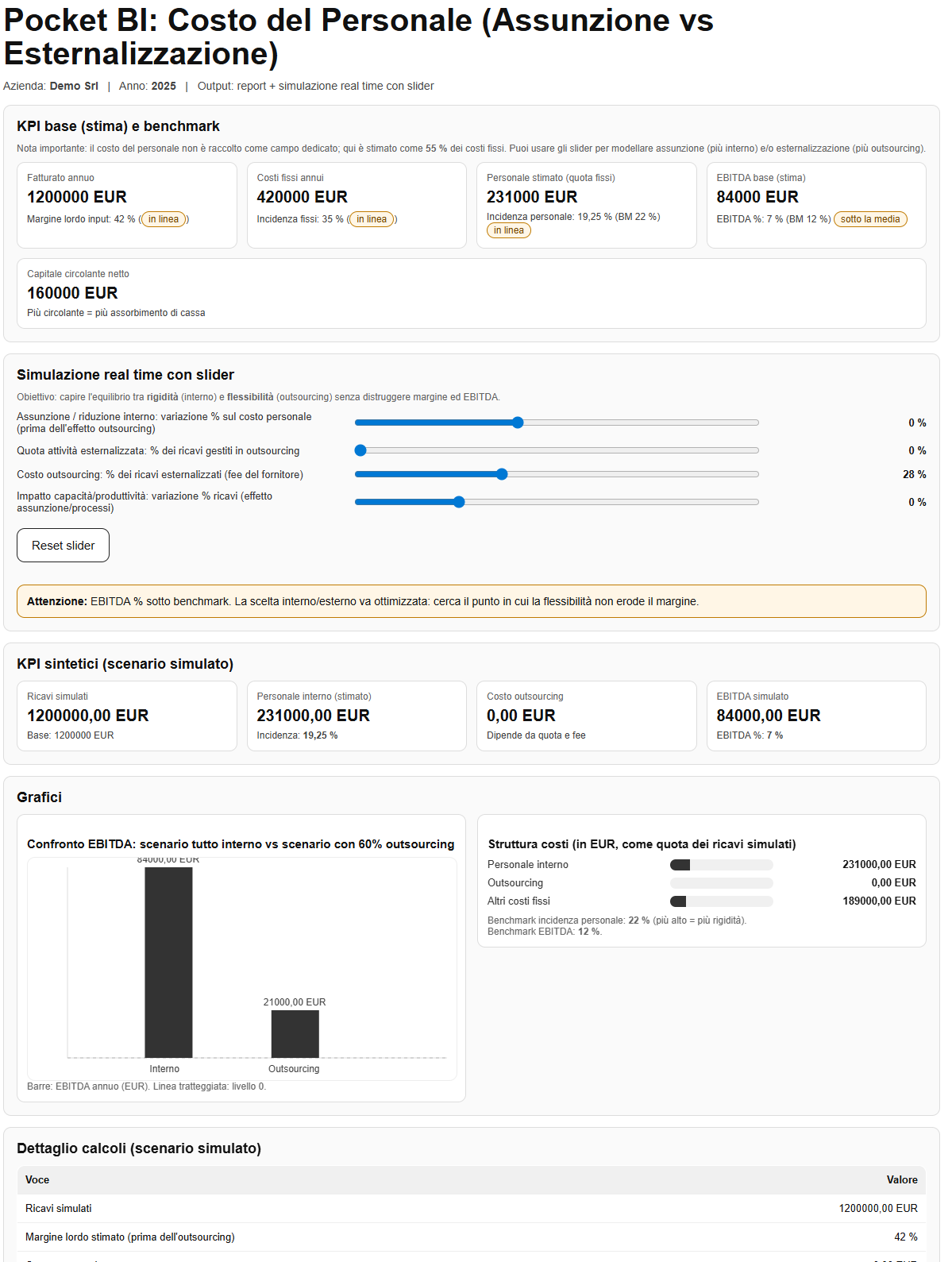Click the Interno bar in EBITDA chart
Image resolution: width=952 pixels, height=1262 pixels.
tap(168, 962)
